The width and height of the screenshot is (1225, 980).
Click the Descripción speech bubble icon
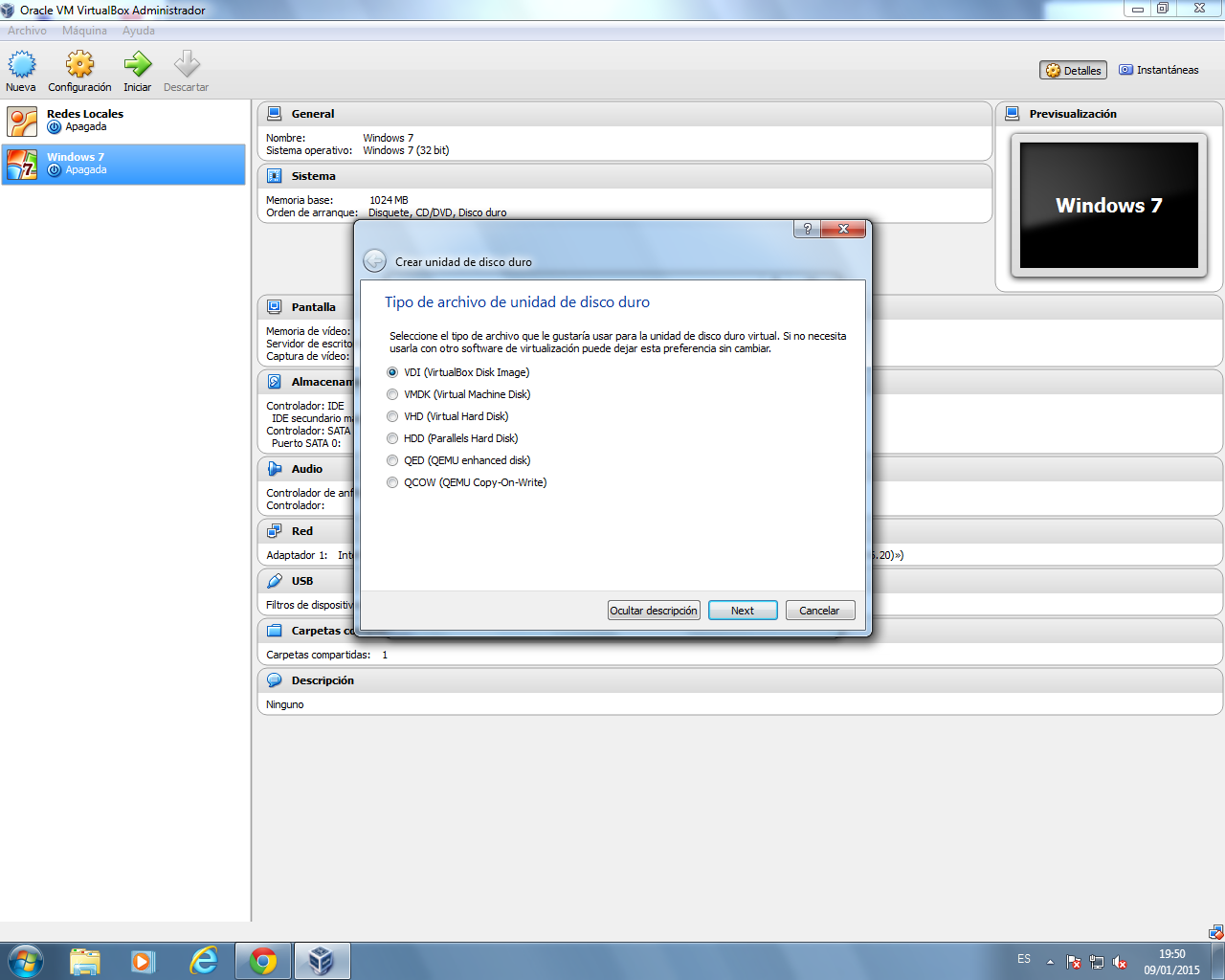[275, 680]
